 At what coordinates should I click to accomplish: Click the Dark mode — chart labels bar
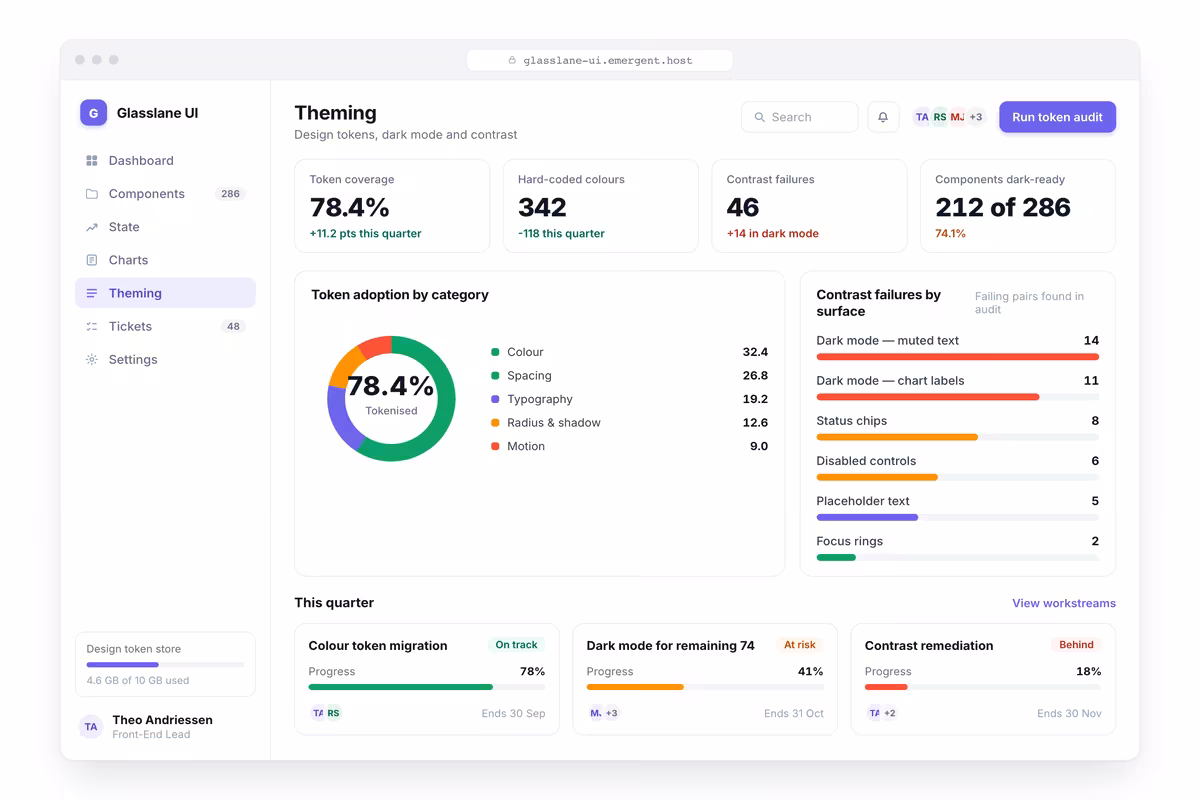(x=958, y=397)
